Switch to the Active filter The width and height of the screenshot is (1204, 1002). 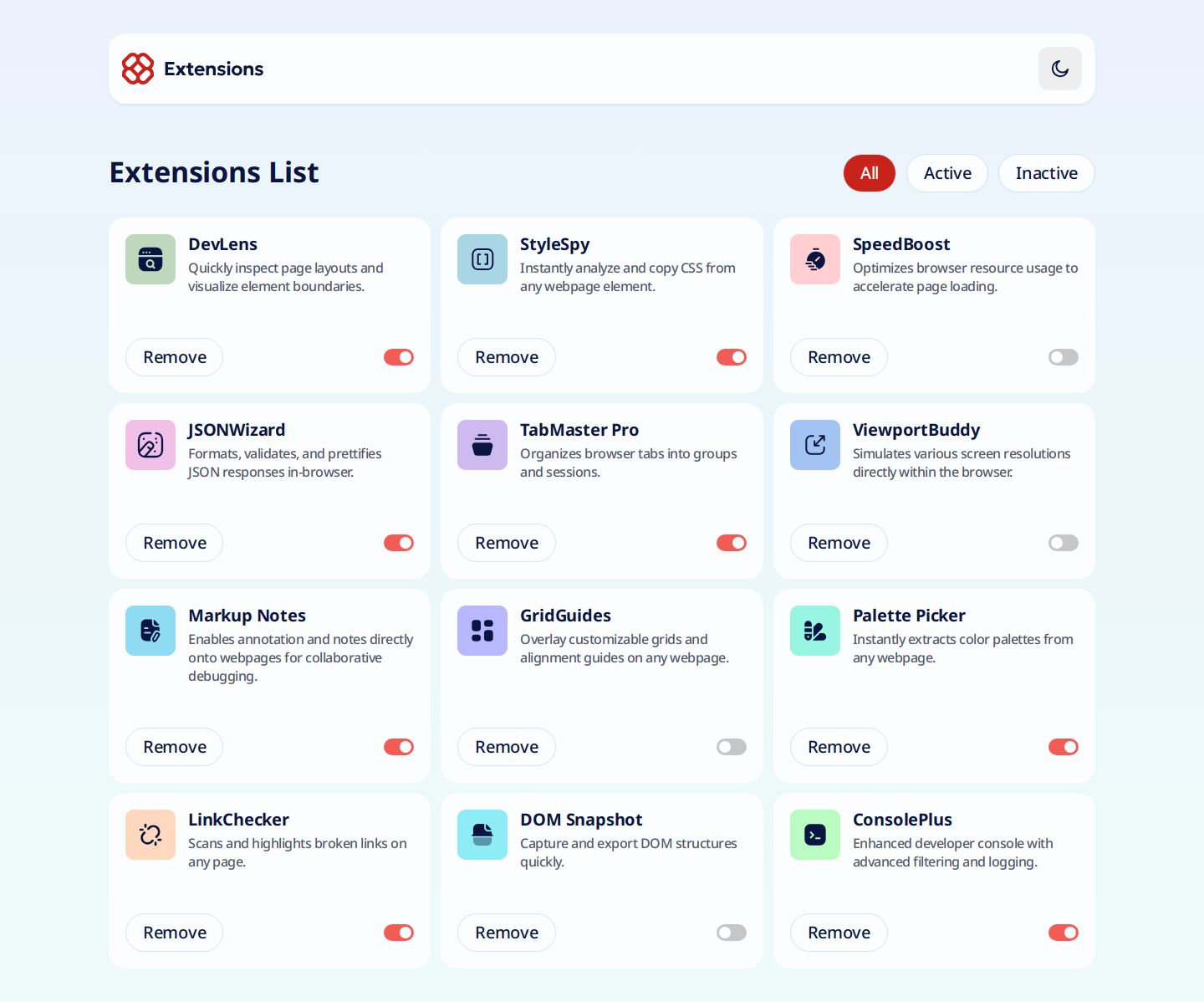947,173
